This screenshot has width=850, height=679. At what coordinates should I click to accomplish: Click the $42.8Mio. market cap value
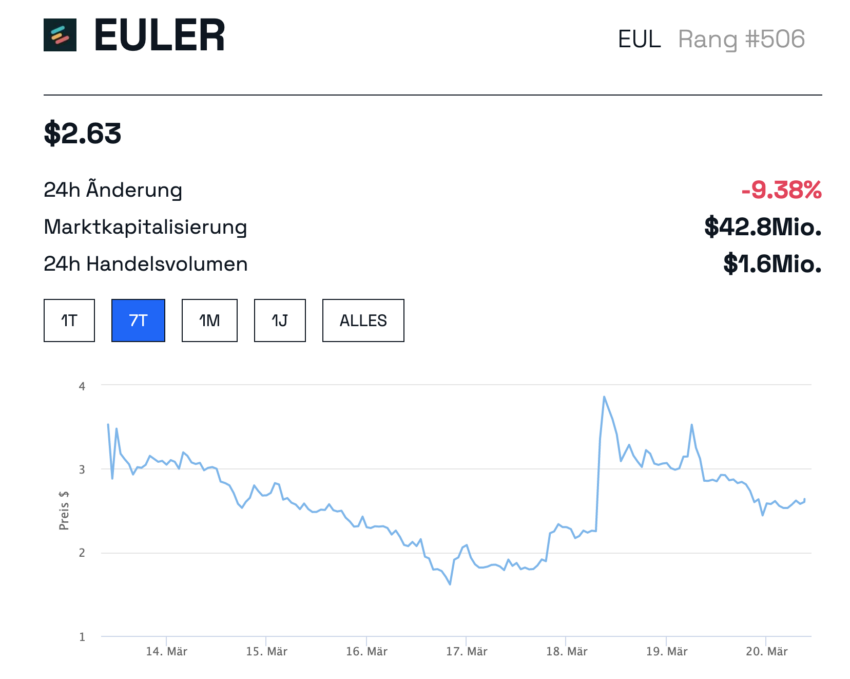click(763, 227)
